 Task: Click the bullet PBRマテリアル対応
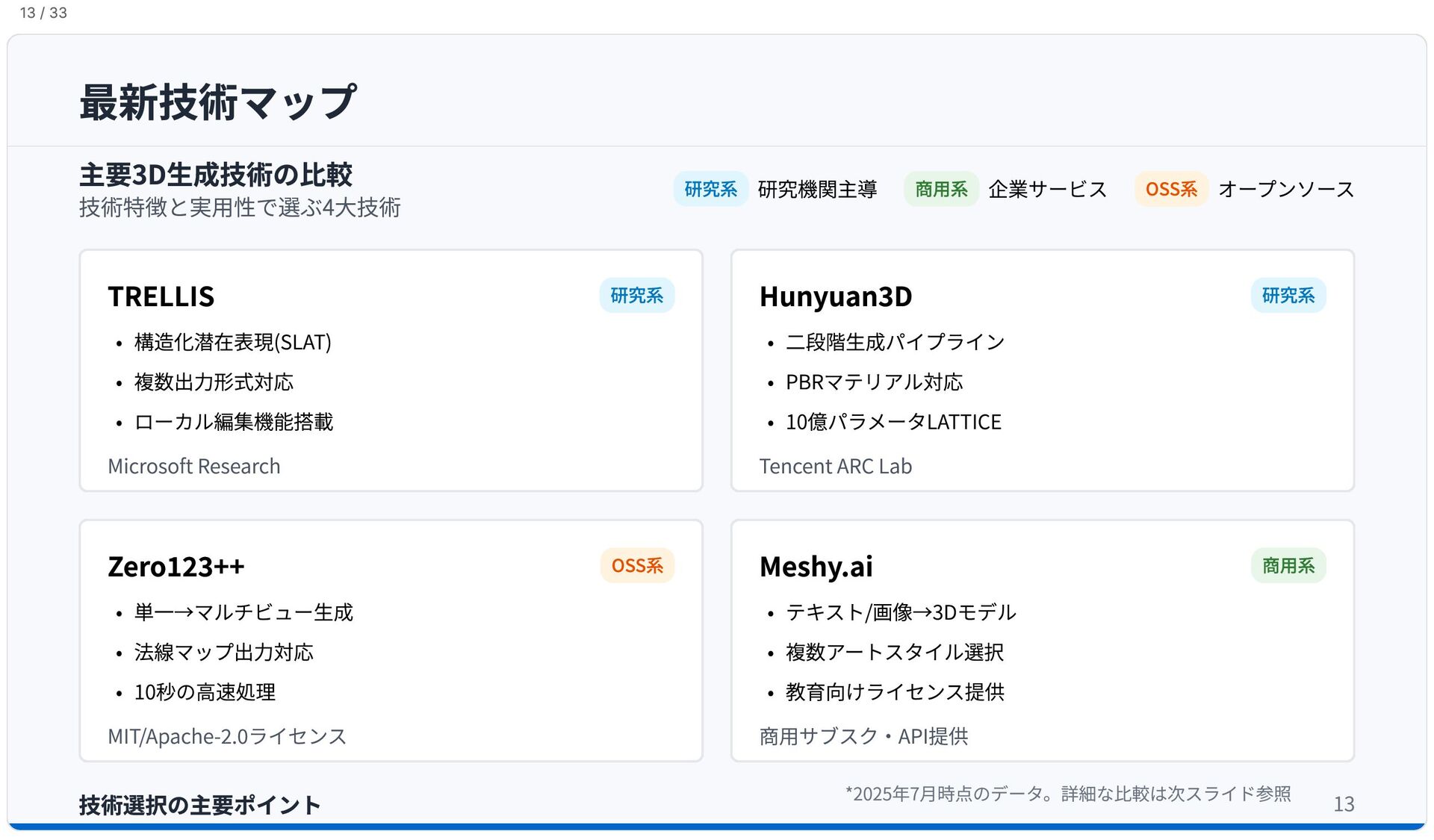point(875,382)
